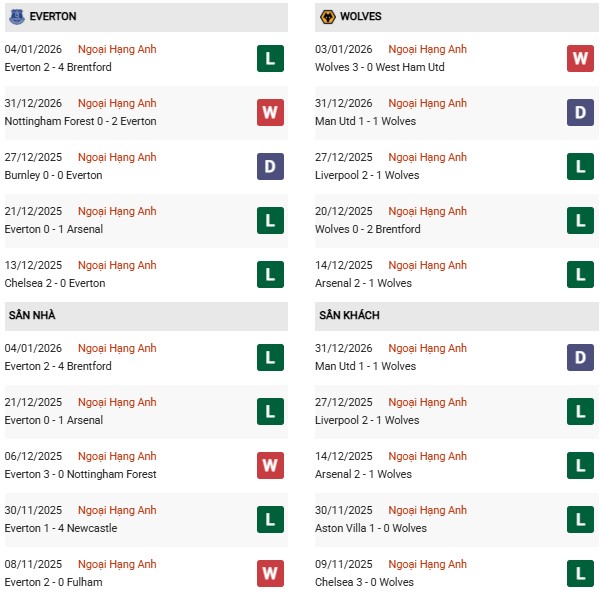This screenshot has height=593, width=600.
Task: Select the SÂN KHÁCH section header
Action: point(349,316)
